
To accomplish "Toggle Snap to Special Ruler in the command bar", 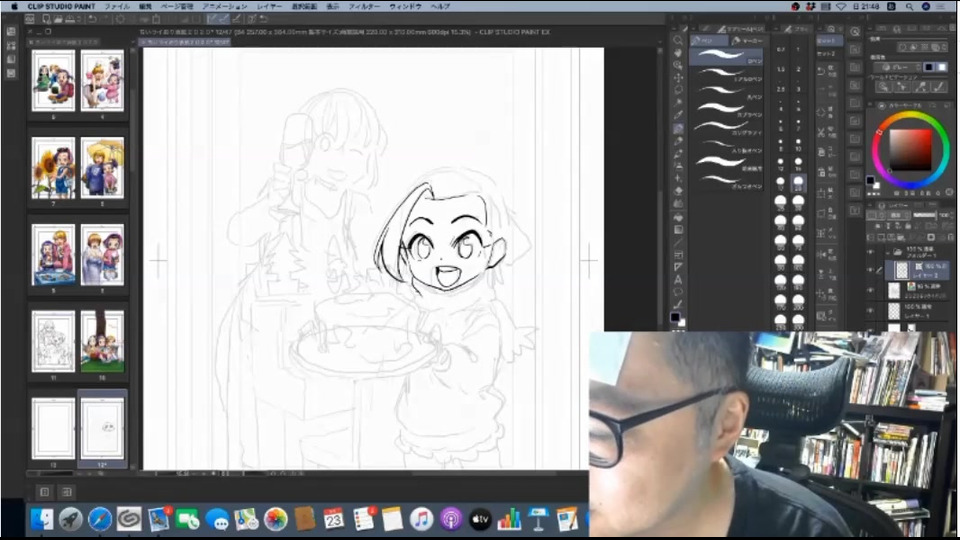I will (x=225, y=19).
